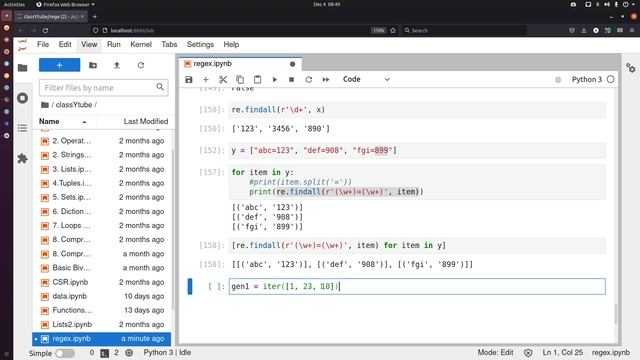Click root folder icon in breadcrumb
The image size is (640, 360).
[45, 105]
